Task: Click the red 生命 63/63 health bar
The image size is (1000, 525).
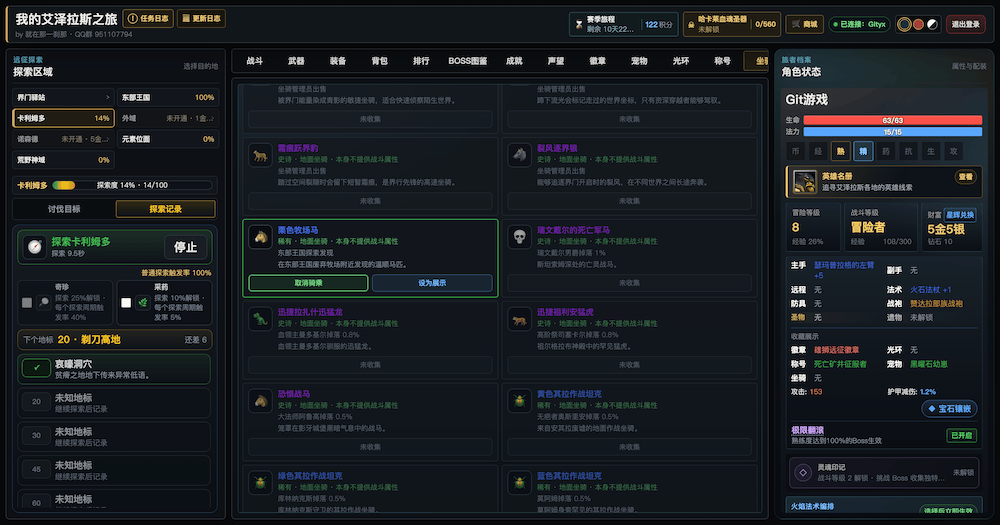Action: [x=892, y=120]
